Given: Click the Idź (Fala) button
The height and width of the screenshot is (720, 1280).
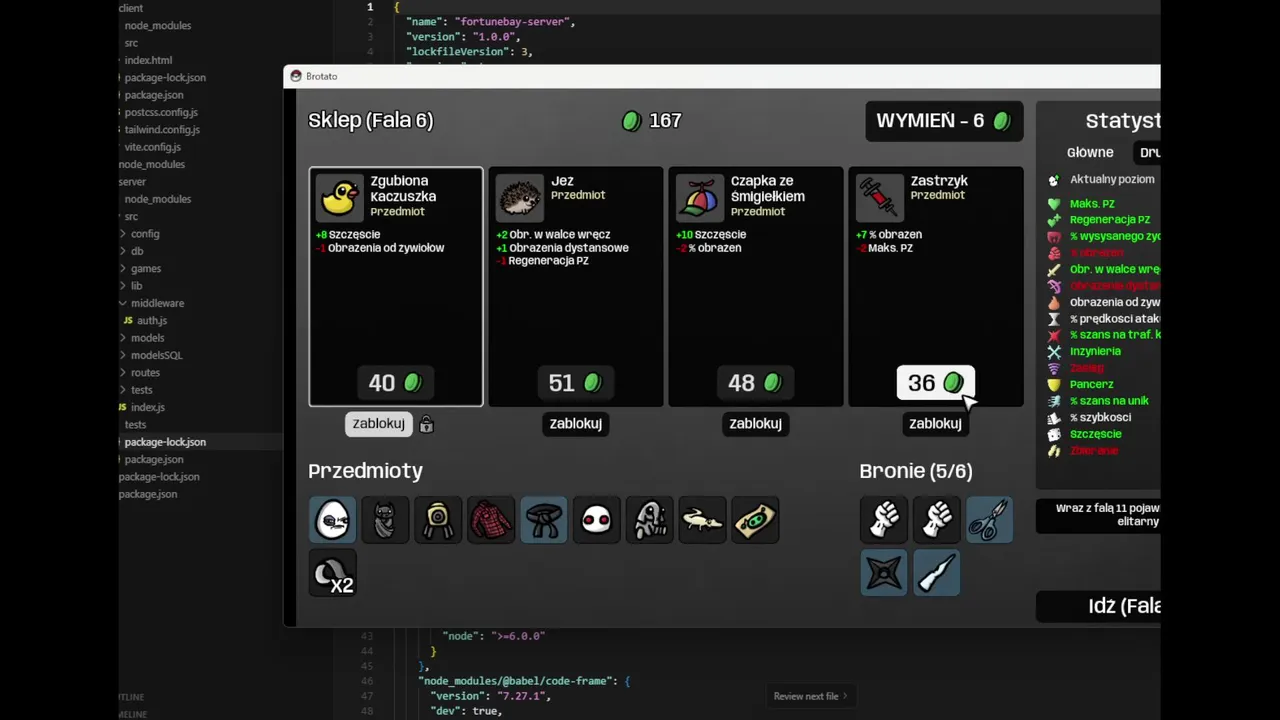Looking at the screenshot, I should point(1098,606).
